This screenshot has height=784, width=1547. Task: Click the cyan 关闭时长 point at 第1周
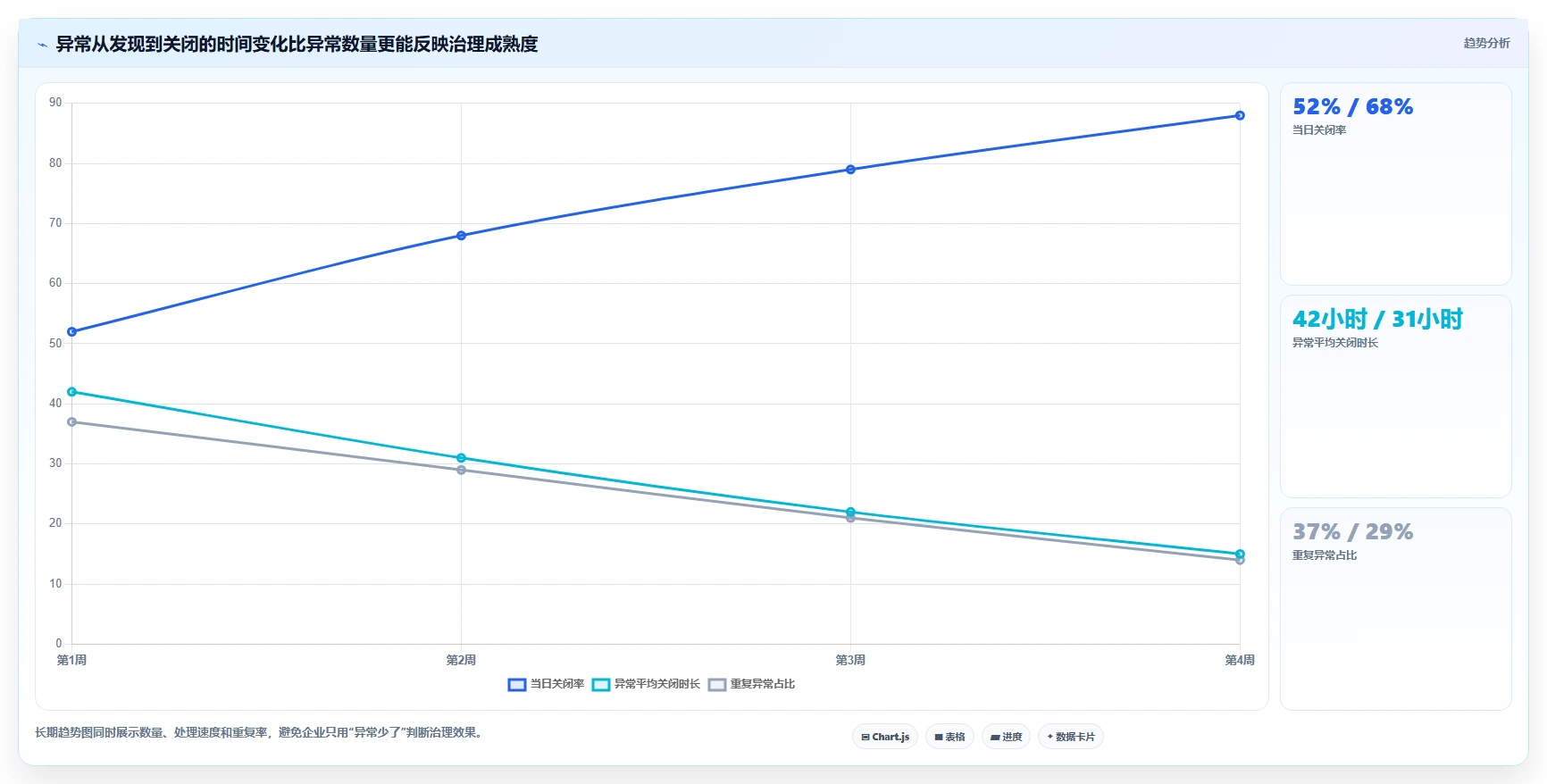(71, 392)
